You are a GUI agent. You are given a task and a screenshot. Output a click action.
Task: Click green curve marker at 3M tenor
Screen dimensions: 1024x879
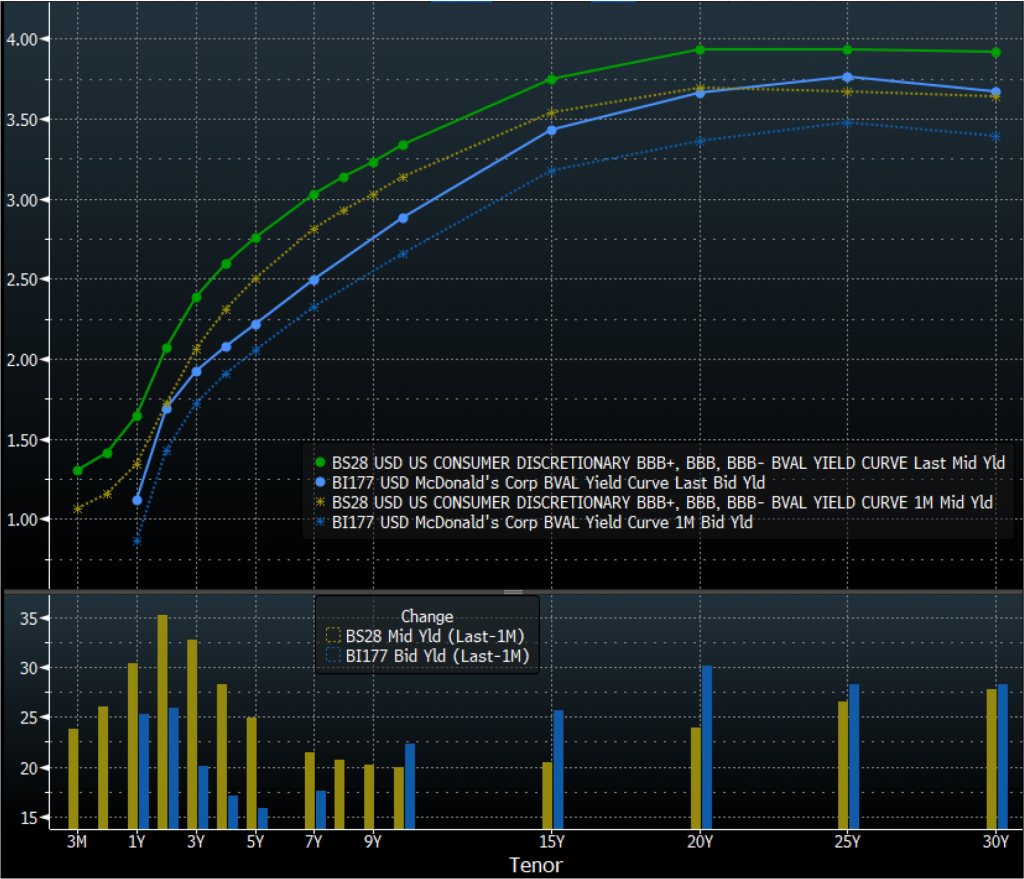(77, 470)
